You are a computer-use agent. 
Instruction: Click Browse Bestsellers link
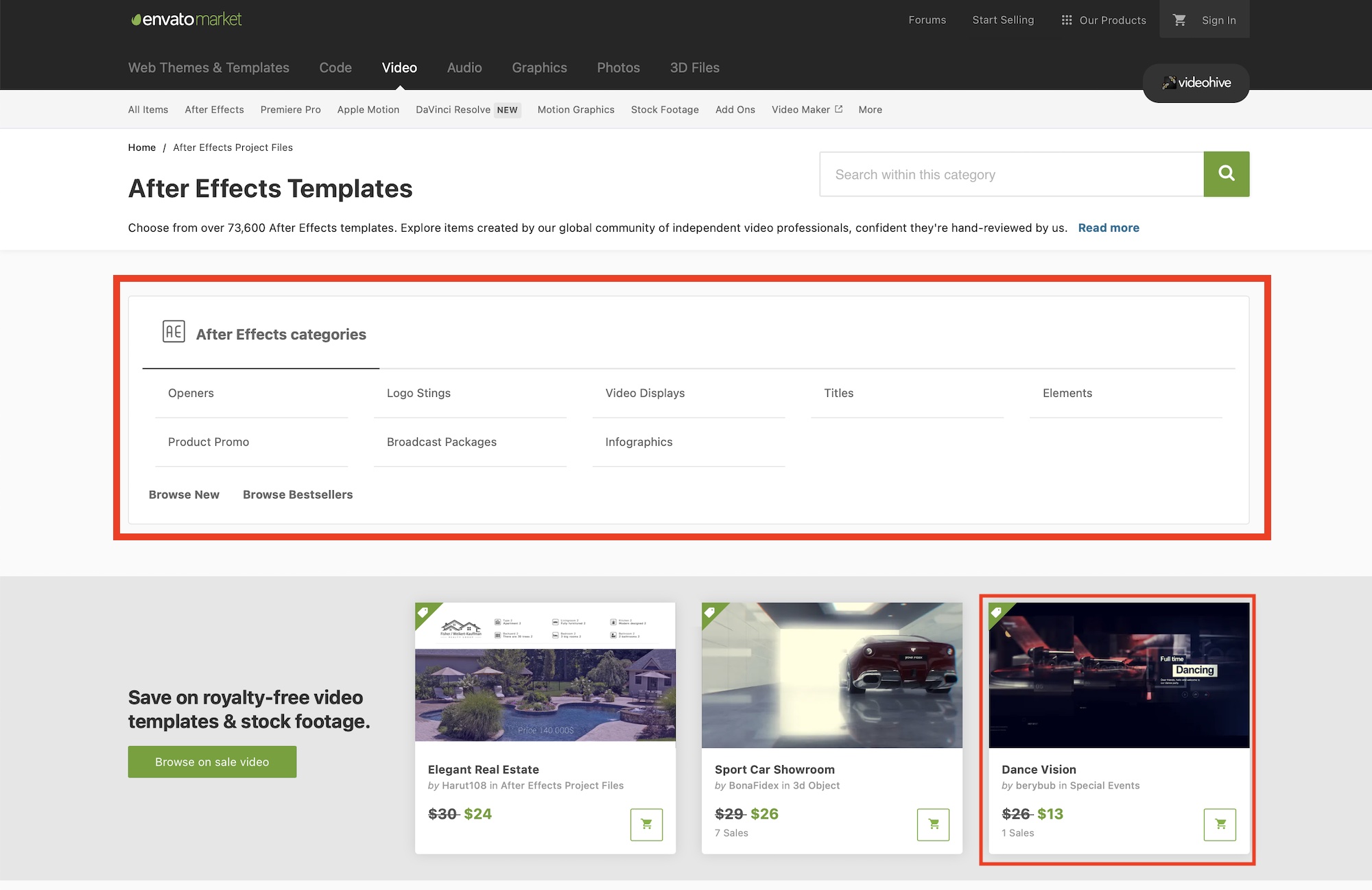click(298, 494)
